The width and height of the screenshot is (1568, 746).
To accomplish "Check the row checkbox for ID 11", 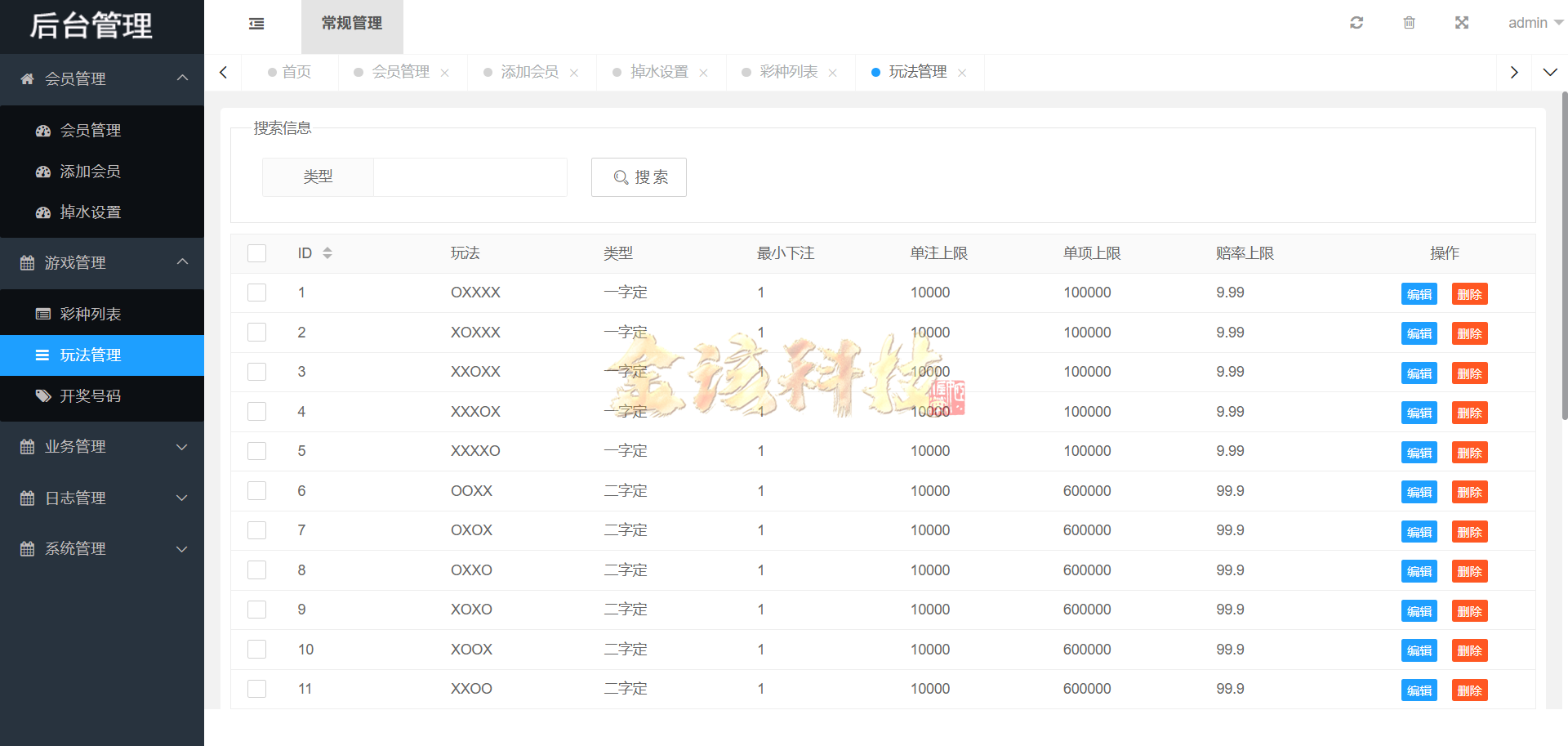I will click(x=256, y=689).
